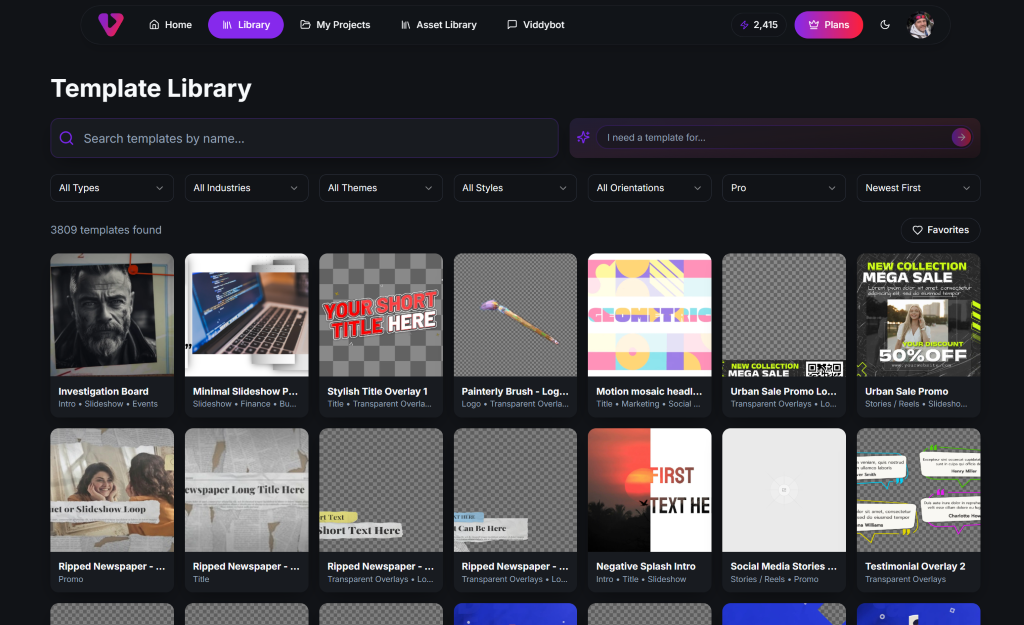Click the 'Negative Splash Intro' title

tap(646, 566)
